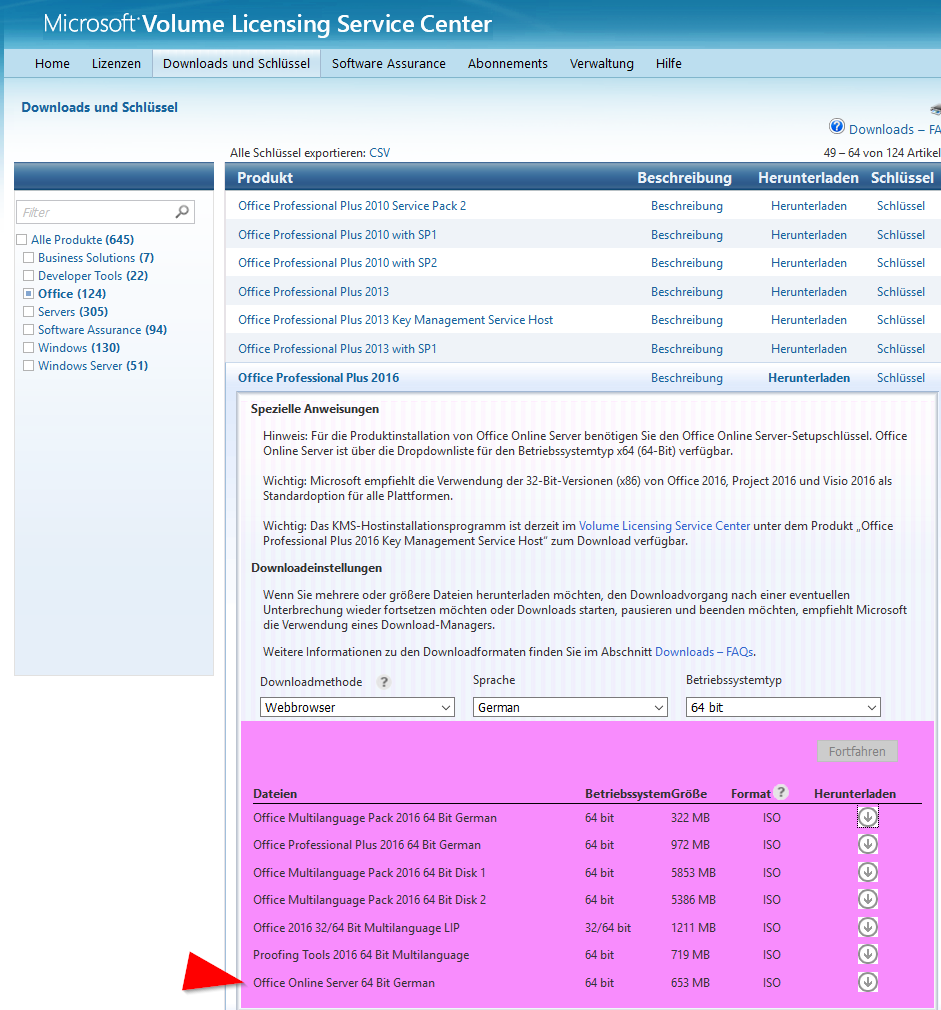Click the search magnifier in Filter box
Screen dimensions: 941x1010
click(182, 211)
